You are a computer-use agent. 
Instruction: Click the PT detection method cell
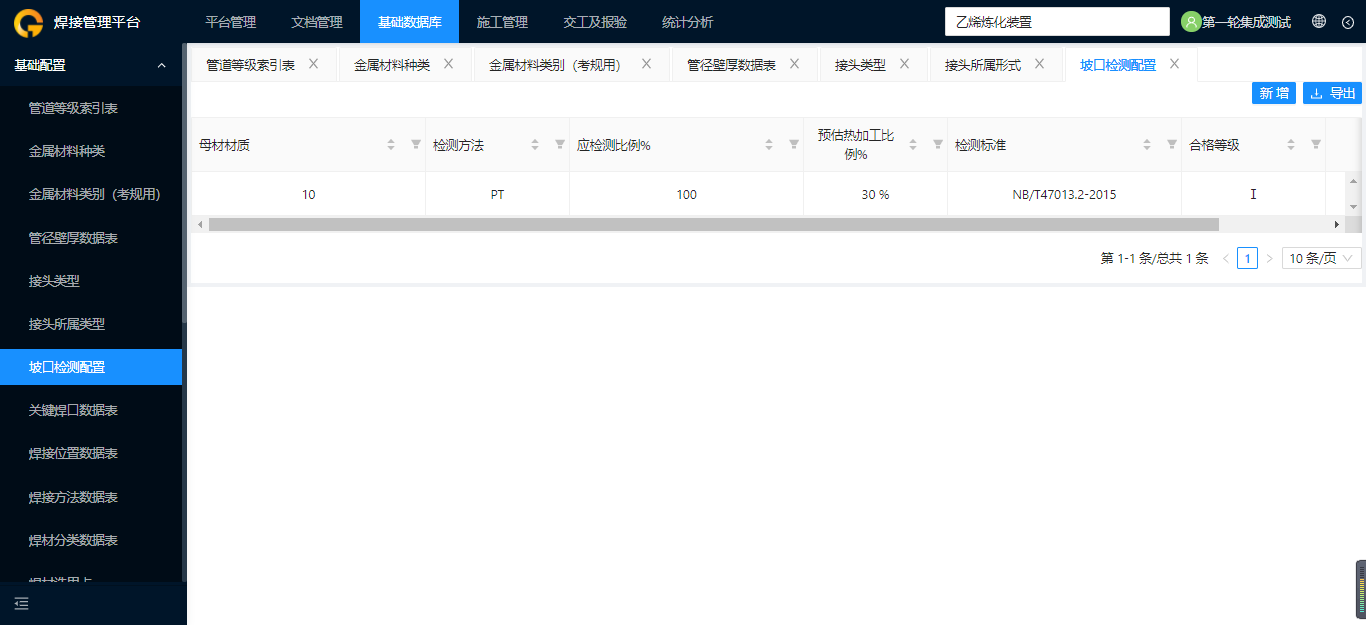pyautogui.click(x=497, y=195)
